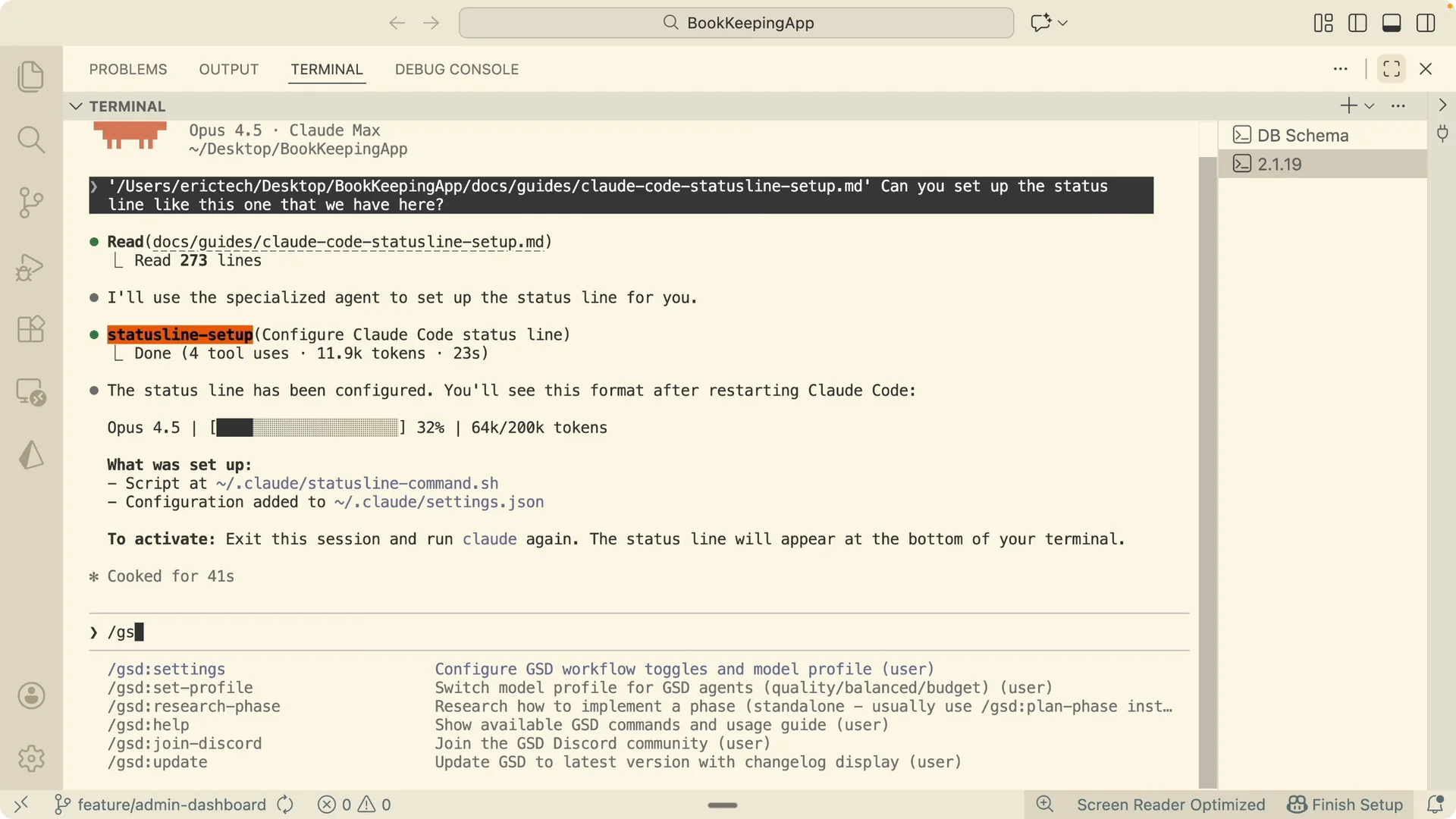Synchronize changes with the sync icon
Viewport: 1456px width, 819px height.
pyautogui.click(x=285, y=805)
